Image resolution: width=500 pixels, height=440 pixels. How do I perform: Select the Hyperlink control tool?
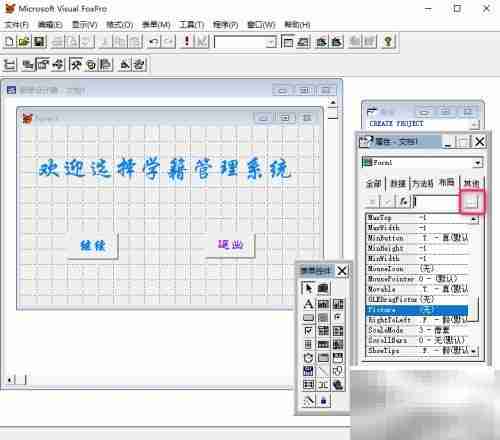[x=338, y=385]
